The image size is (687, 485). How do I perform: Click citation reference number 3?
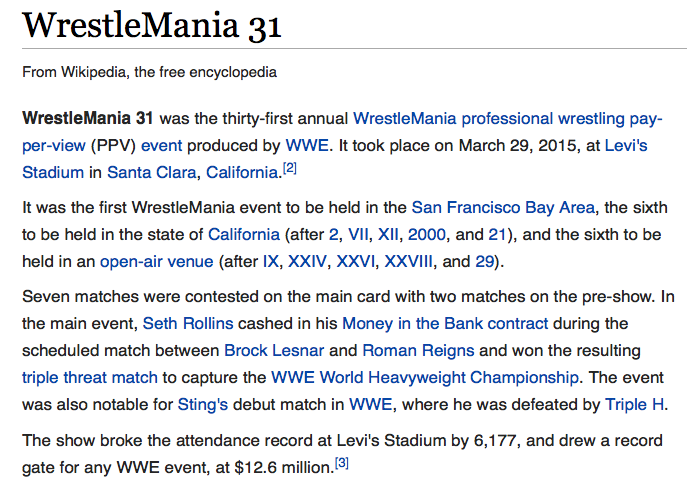[x=341, y=462]
